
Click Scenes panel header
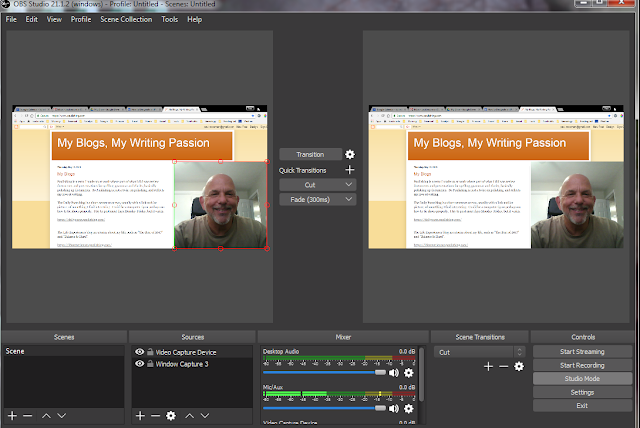click(x=64, y=337)
